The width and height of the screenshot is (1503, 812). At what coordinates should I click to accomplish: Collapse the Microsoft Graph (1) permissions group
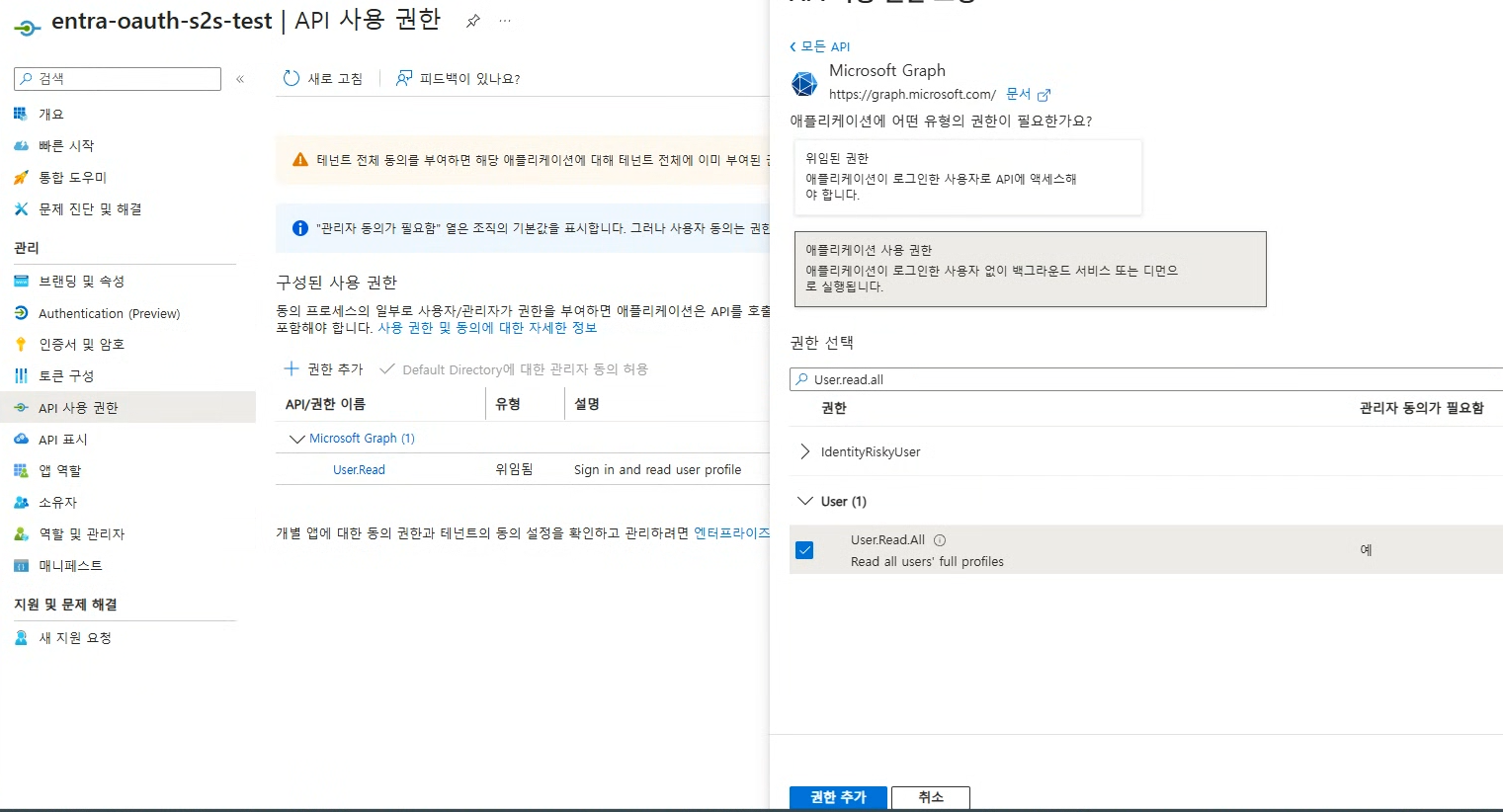[296, 439]
